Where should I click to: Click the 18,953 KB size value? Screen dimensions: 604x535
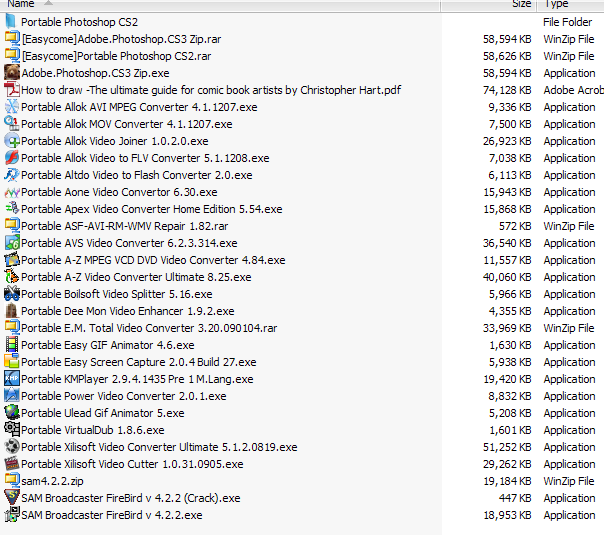coord(507,515)
